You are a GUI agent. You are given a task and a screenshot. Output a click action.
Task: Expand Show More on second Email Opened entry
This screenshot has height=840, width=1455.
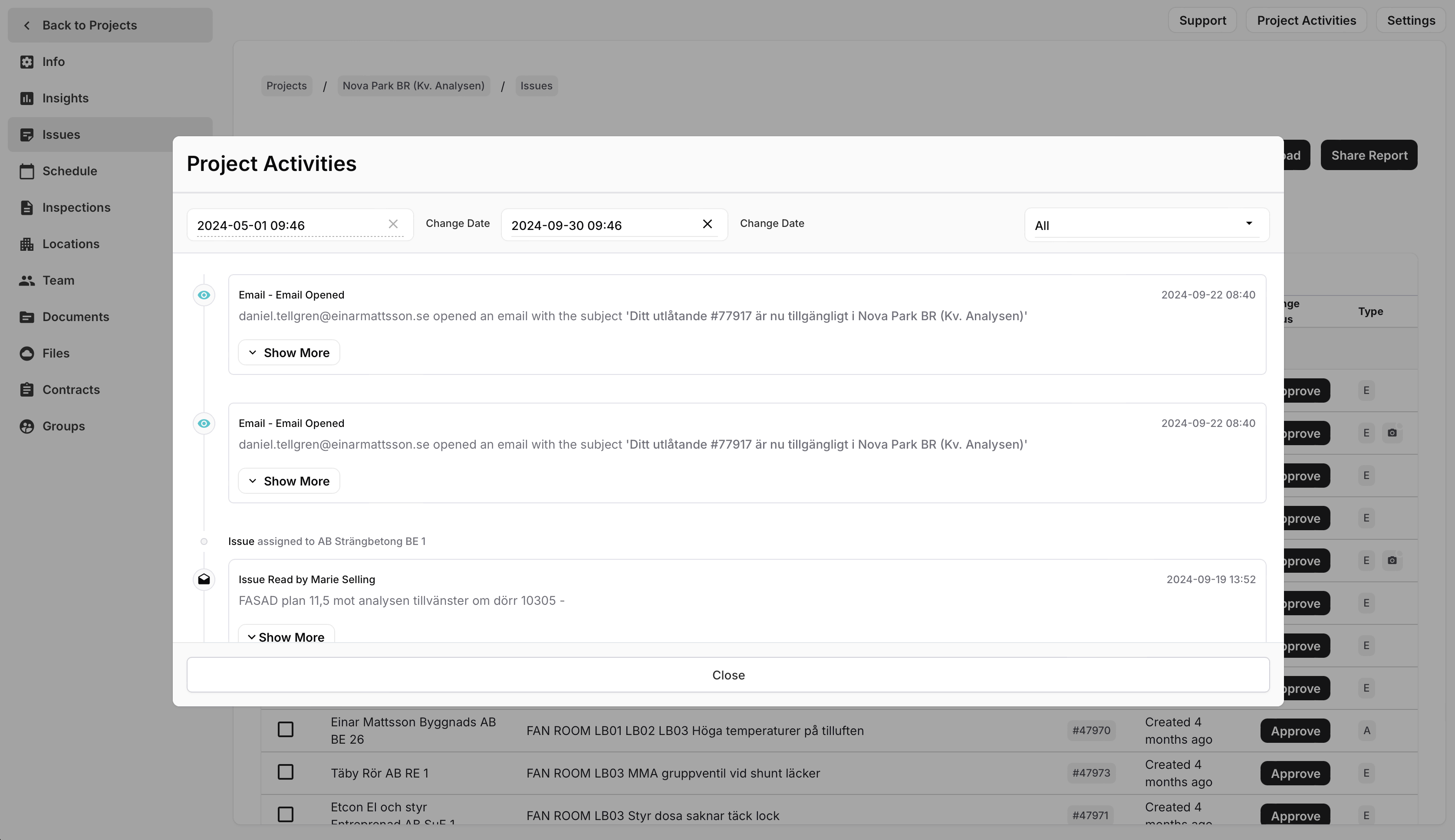tap(289, 481)
